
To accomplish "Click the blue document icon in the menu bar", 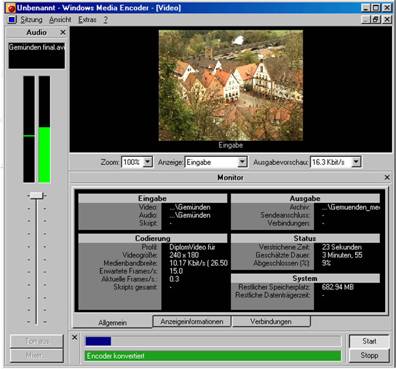I will pos(12,20).
